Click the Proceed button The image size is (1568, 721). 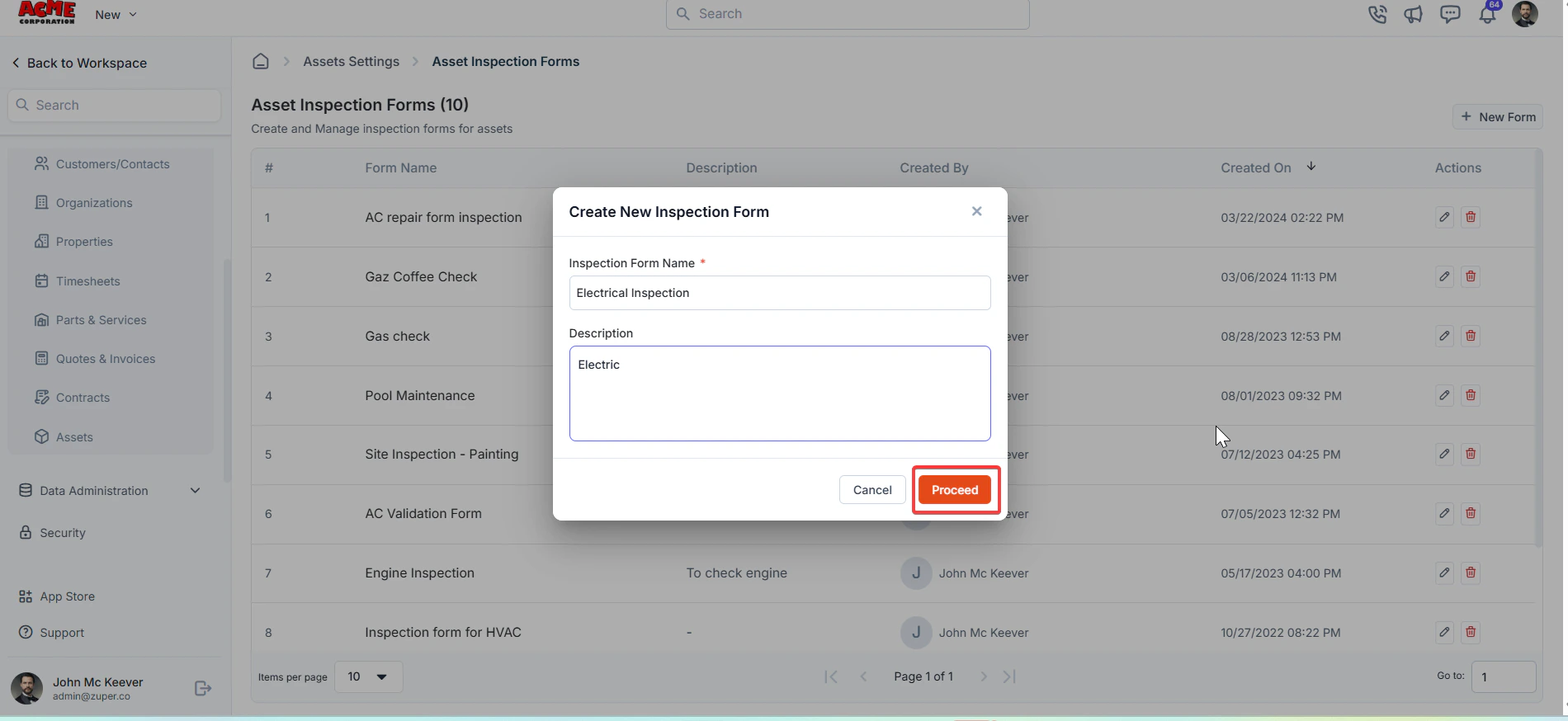coord(955,490)
